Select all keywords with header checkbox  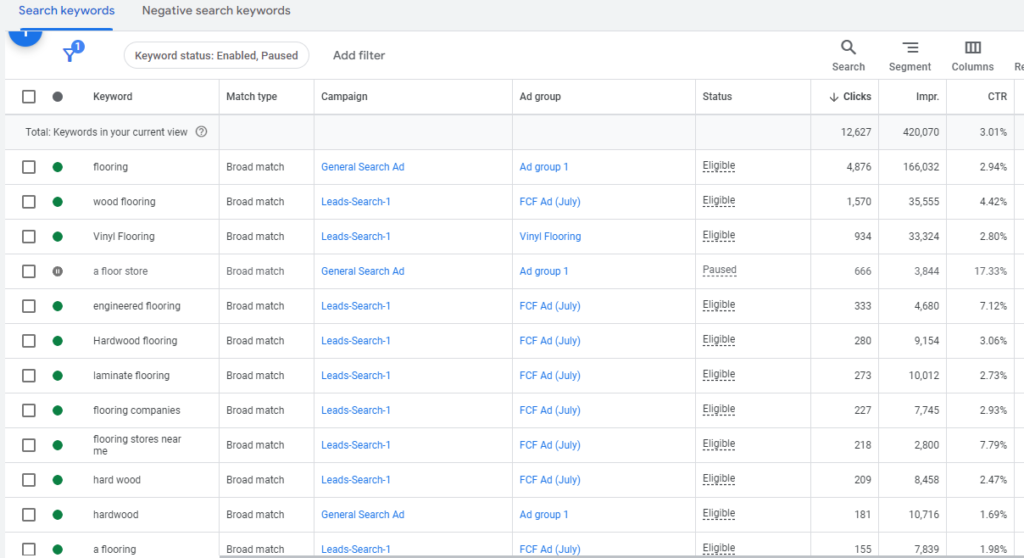(29, 97)
